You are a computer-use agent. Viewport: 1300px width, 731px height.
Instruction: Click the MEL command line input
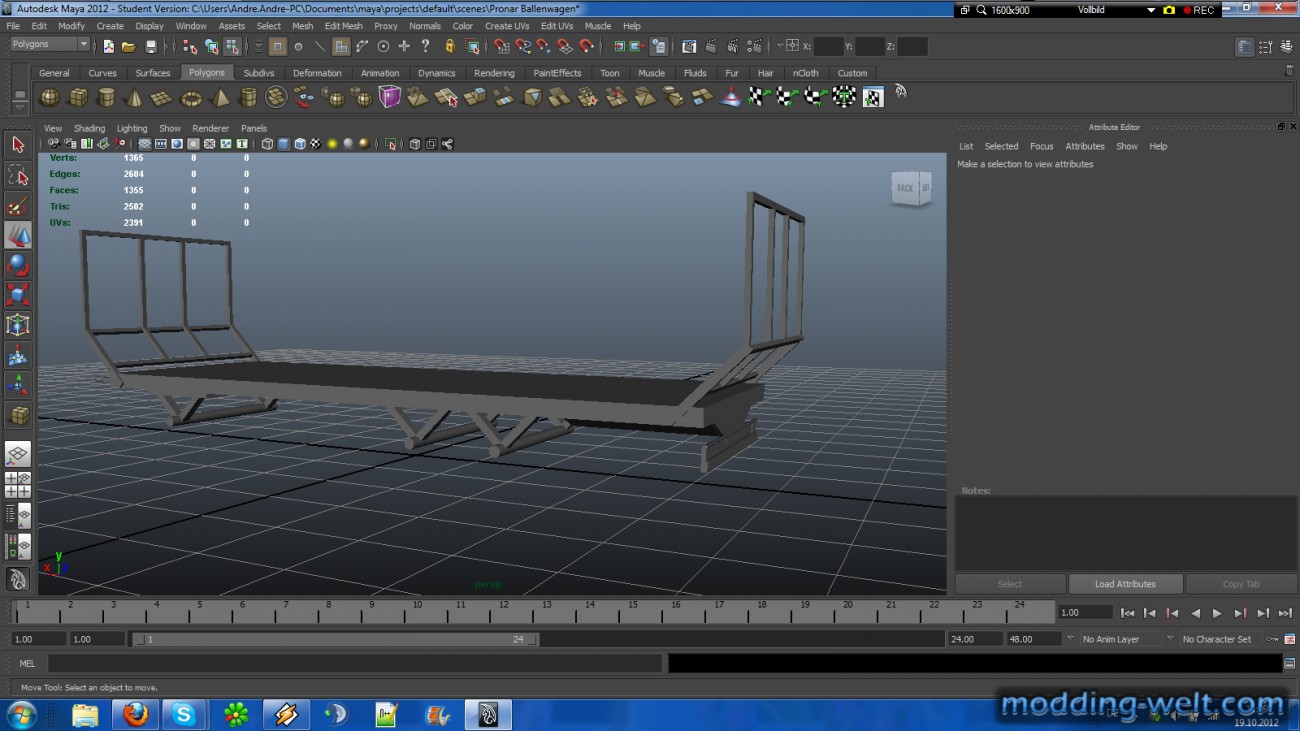[x=354, y=663]
